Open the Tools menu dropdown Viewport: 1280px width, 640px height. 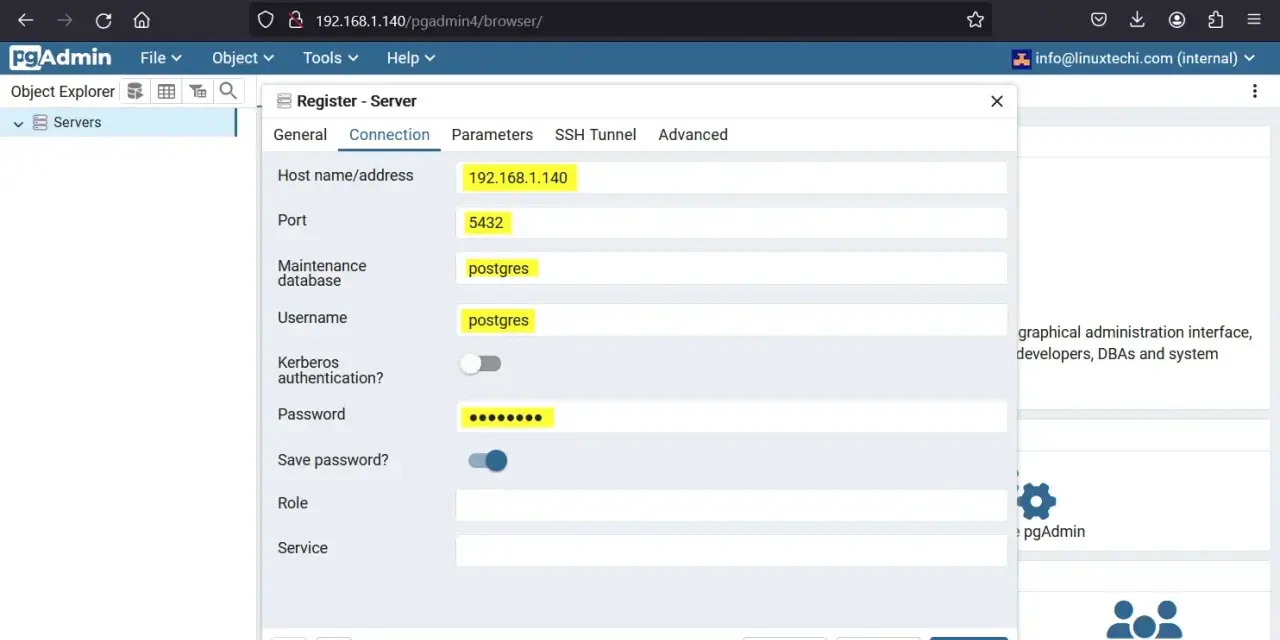330,58
